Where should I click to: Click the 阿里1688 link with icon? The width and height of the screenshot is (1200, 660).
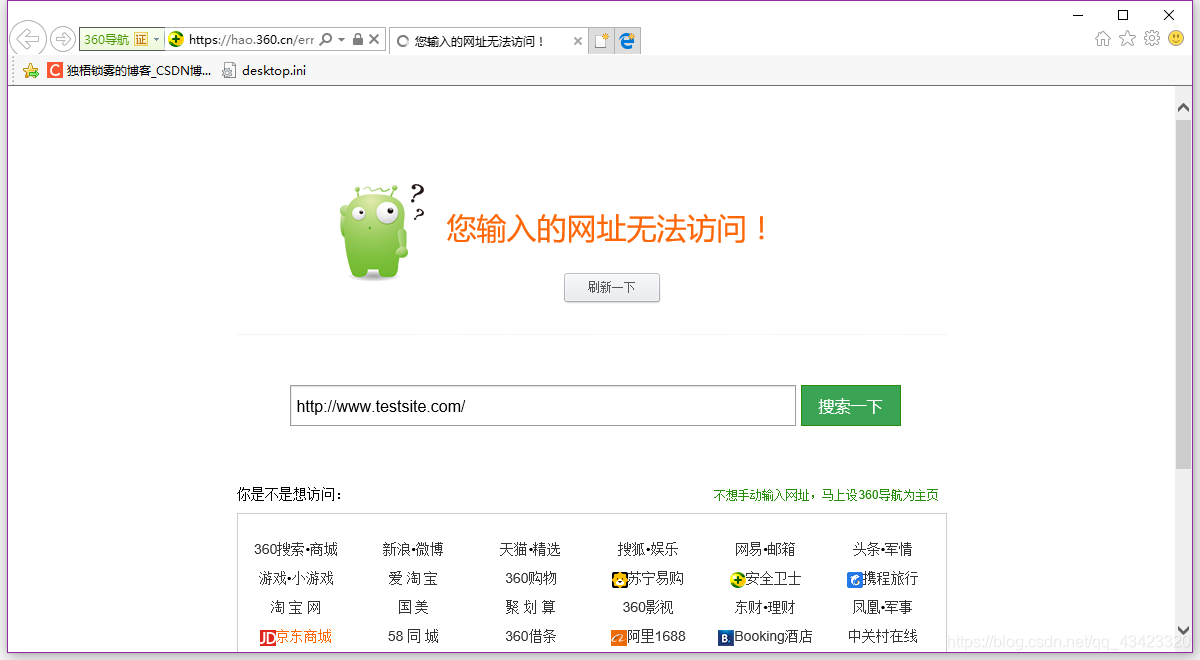[648, 637]
